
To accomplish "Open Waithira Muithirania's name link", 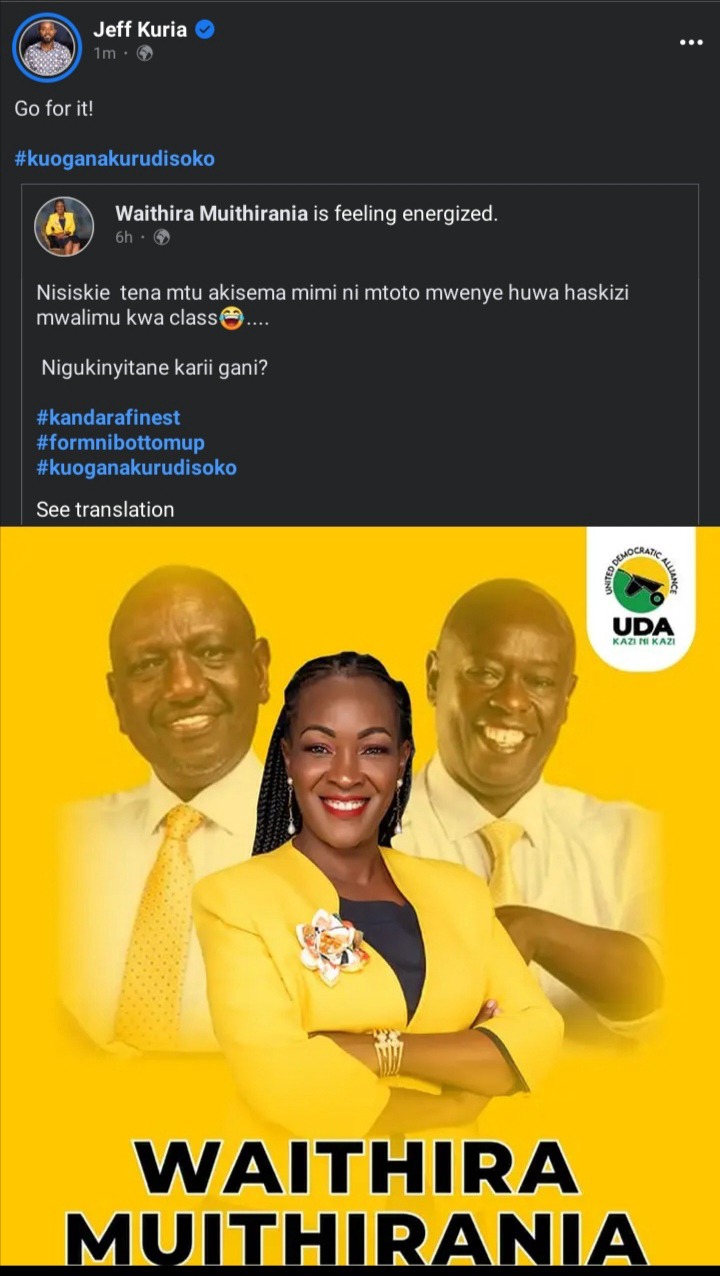I will pos(211,213).
